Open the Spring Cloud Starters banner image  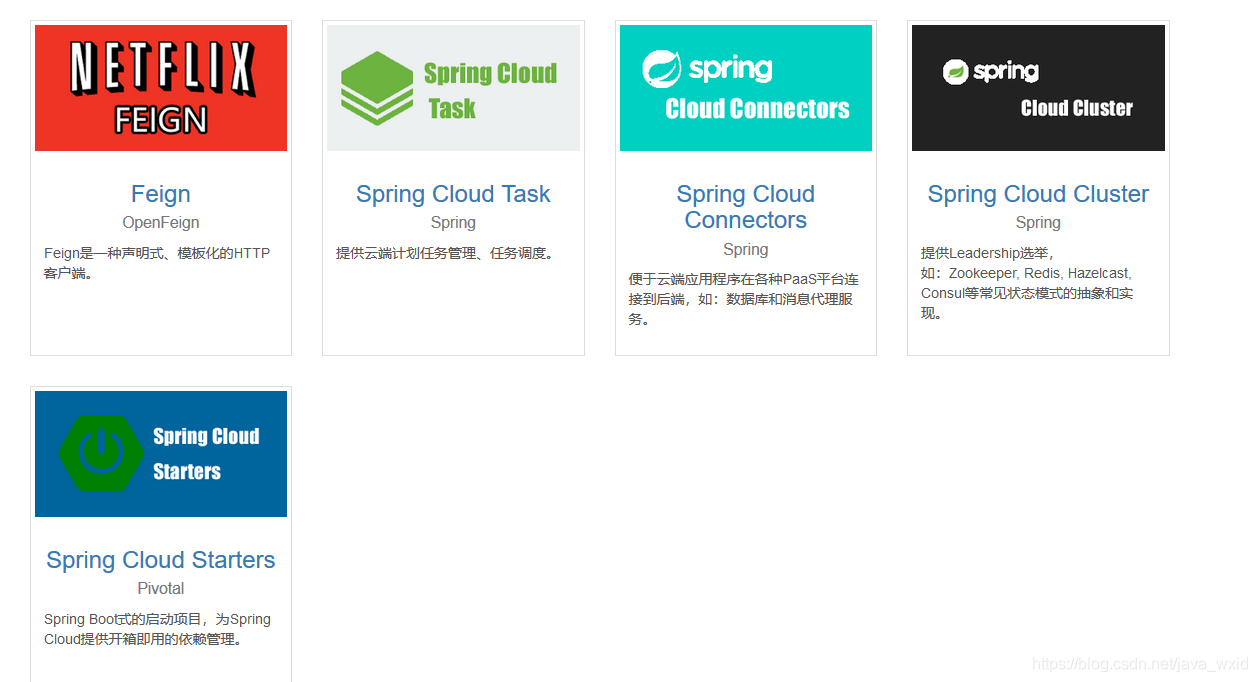tap(161, 454)
